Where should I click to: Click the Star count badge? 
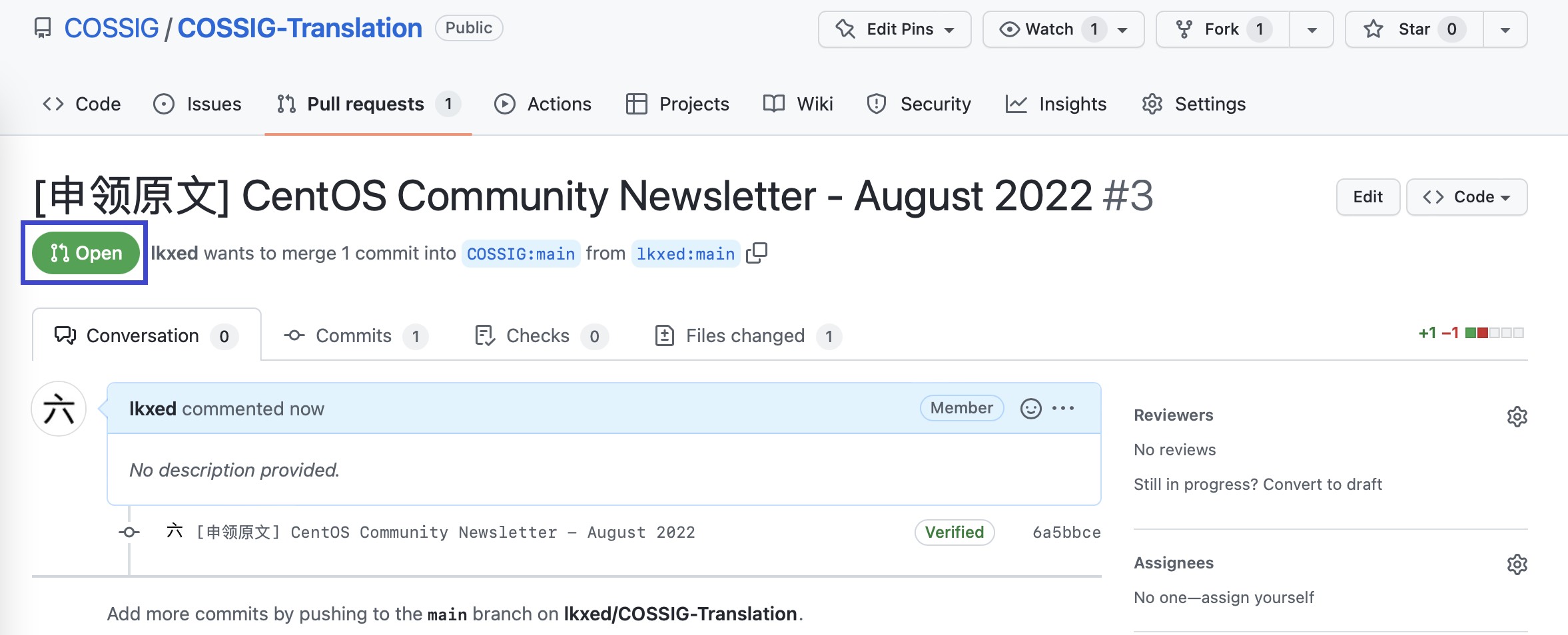pyautogui.click(x=1451, y=29)
